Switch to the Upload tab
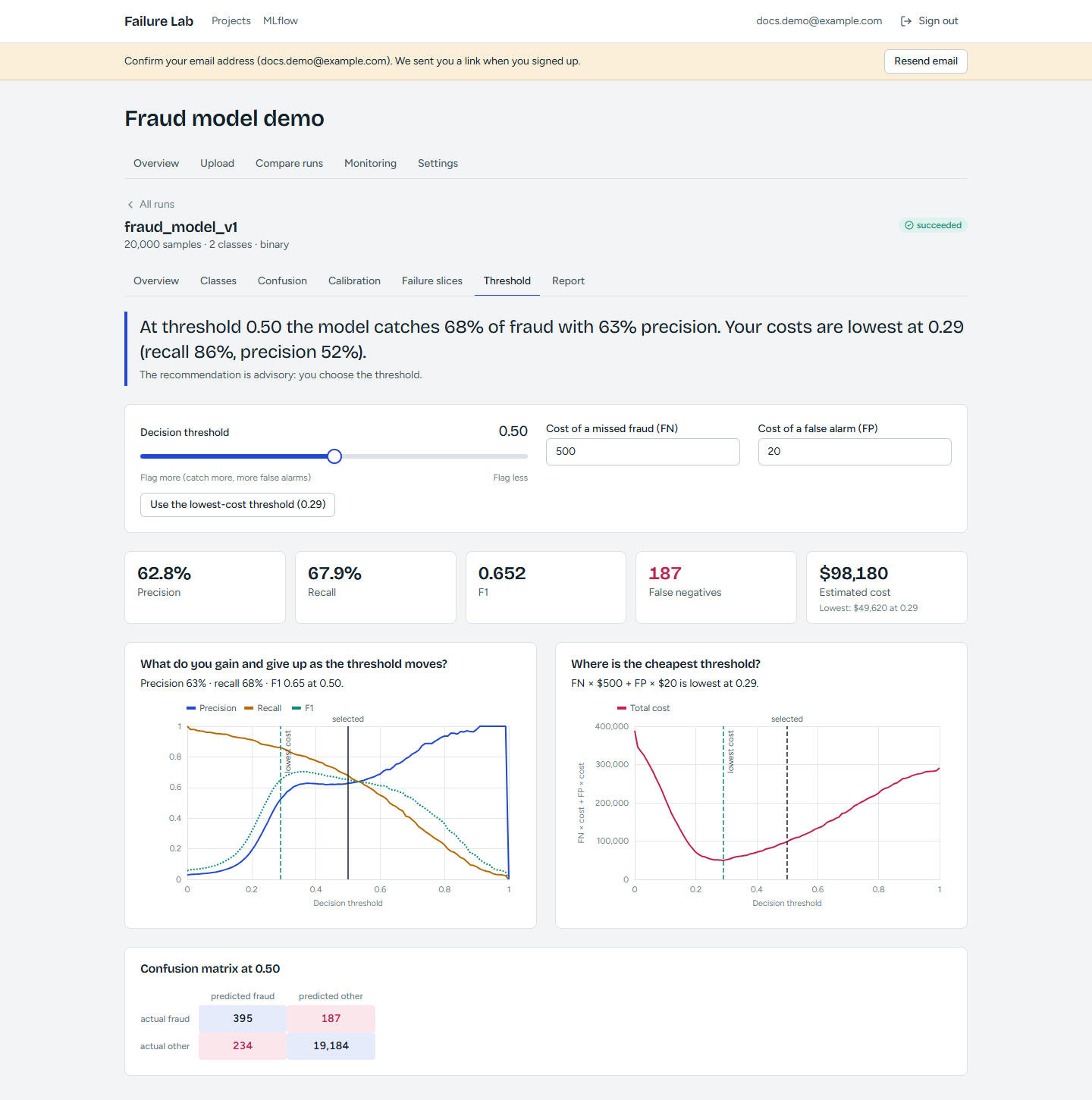1092x1100 pixels. pyautogui.click(x=217, y=163)
